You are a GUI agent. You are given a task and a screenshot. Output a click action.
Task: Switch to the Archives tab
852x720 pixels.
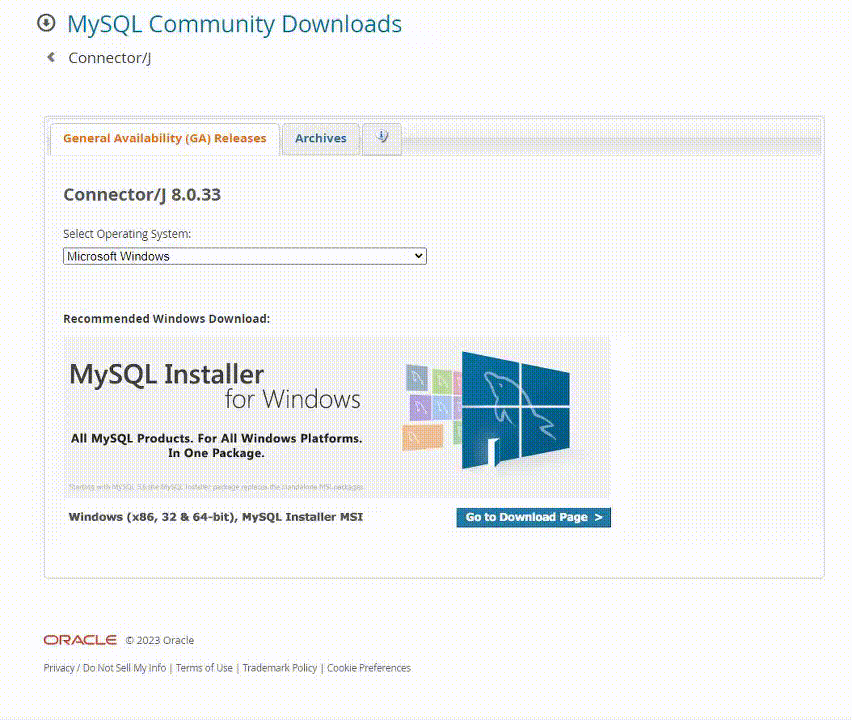[x=321, y=139]
